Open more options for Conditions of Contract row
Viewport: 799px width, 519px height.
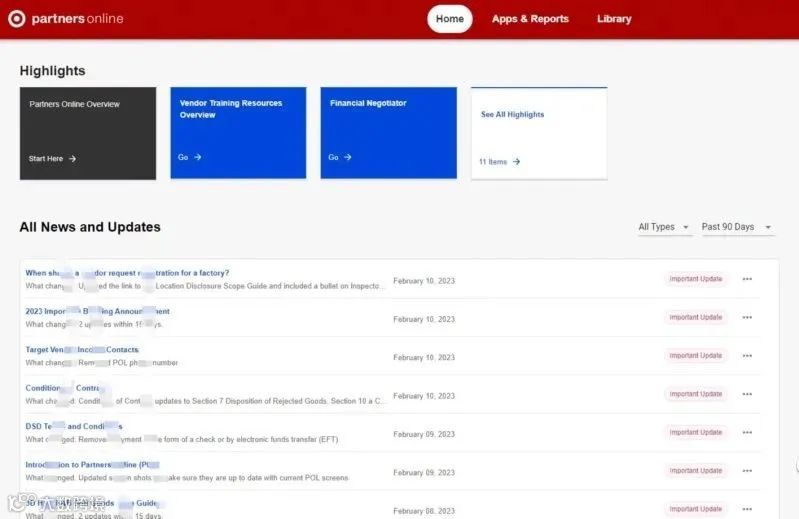[x=747, y=394]
